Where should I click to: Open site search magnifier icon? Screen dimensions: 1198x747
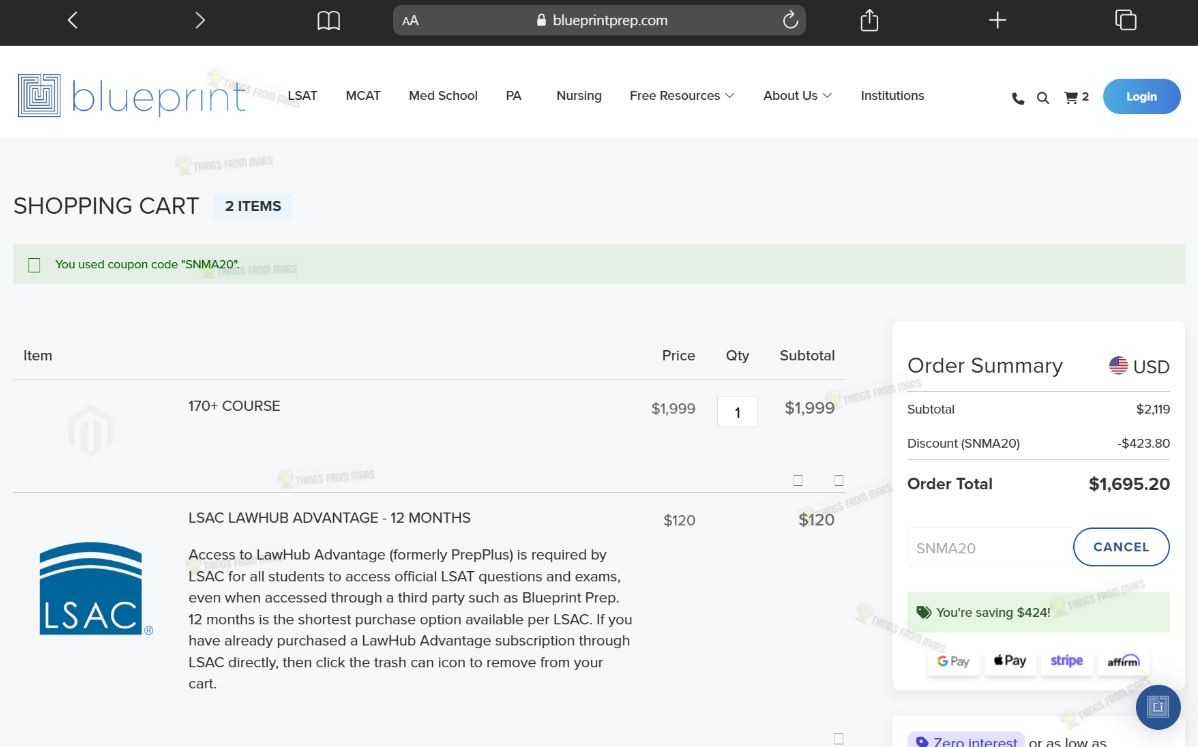1042,98
